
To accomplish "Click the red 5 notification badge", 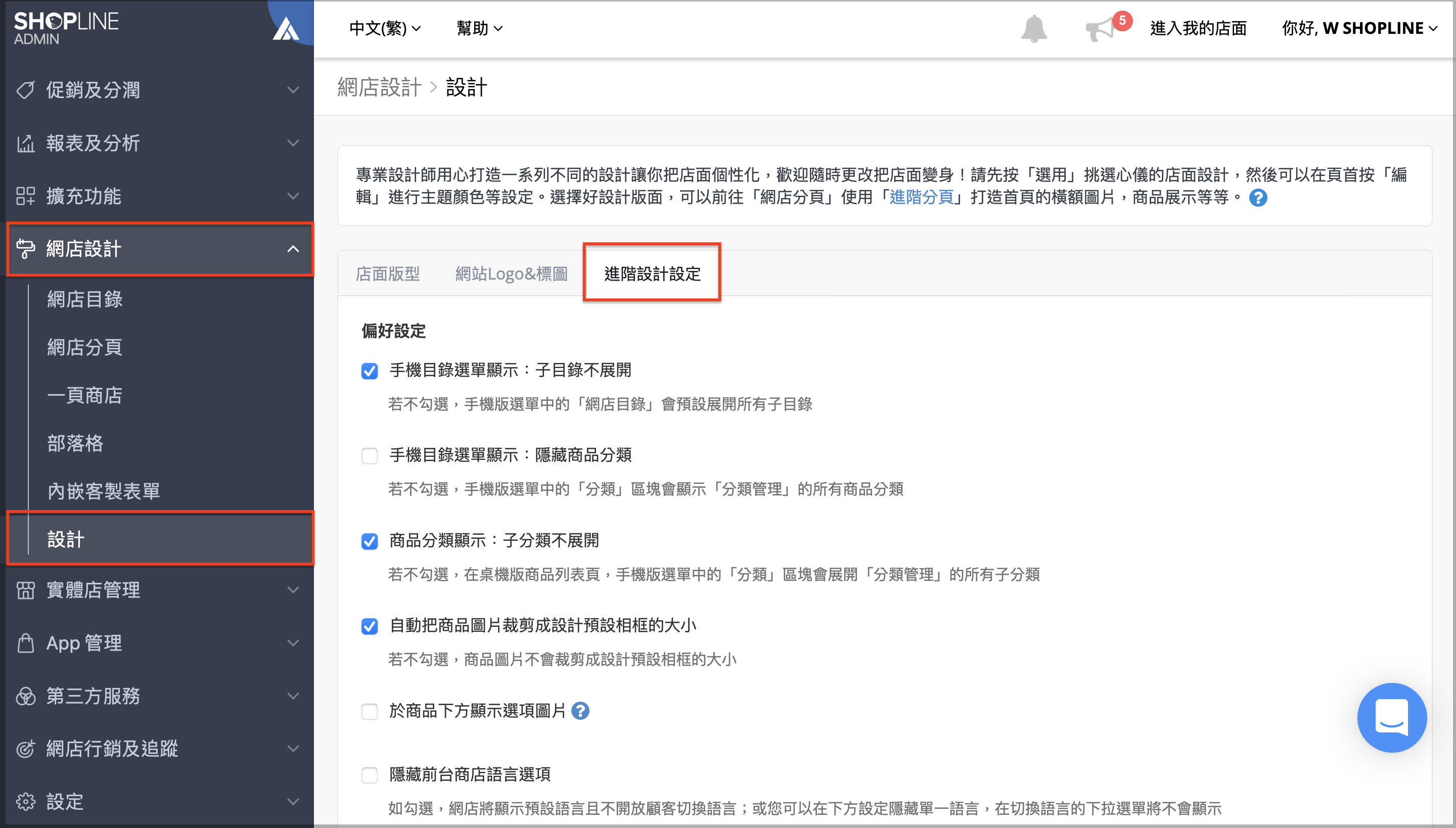I will [1122, 20].
